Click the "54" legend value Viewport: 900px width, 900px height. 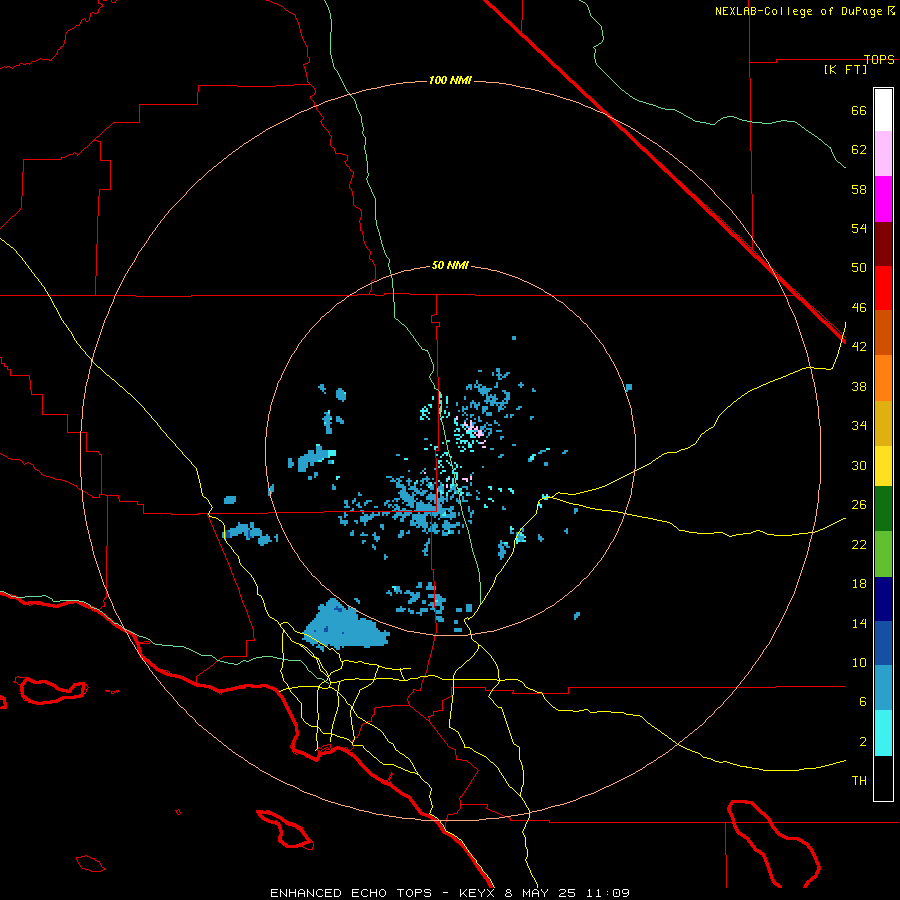(859, 228)
